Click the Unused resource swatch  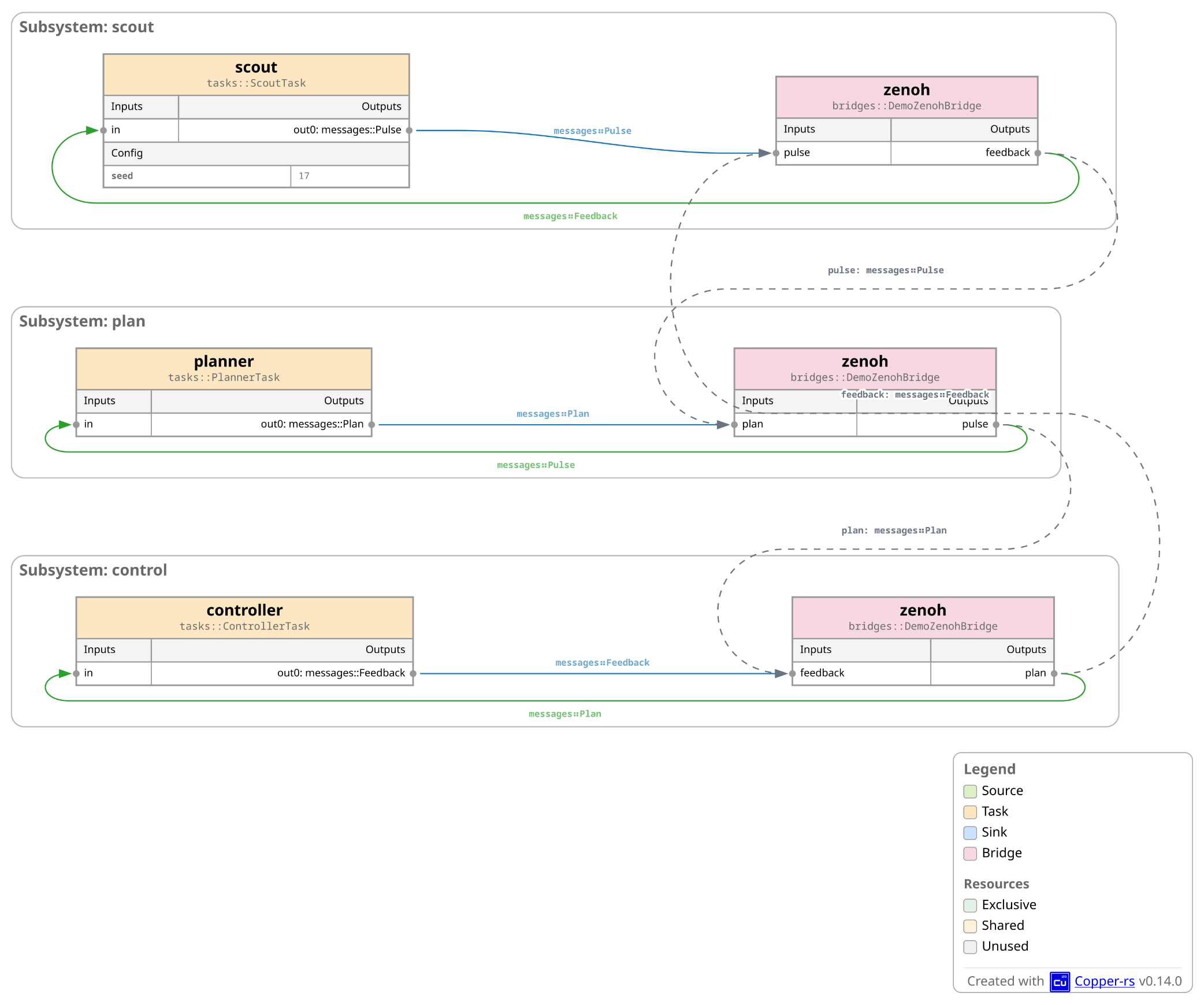pyautogui.click(x=970, y=947)
